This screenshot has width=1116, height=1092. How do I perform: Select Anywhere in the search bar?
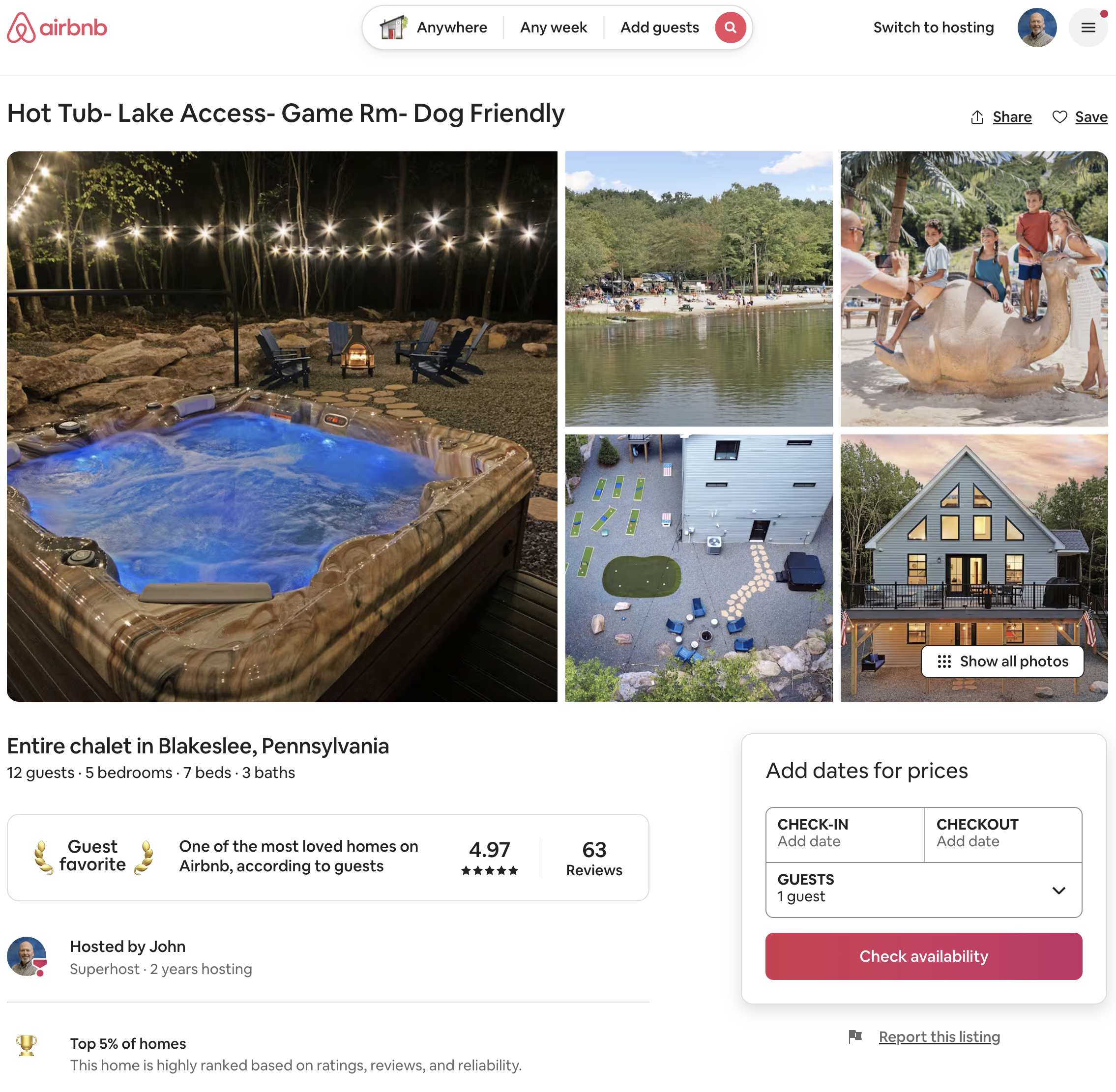pyautogui.click(x=452, y=28)
